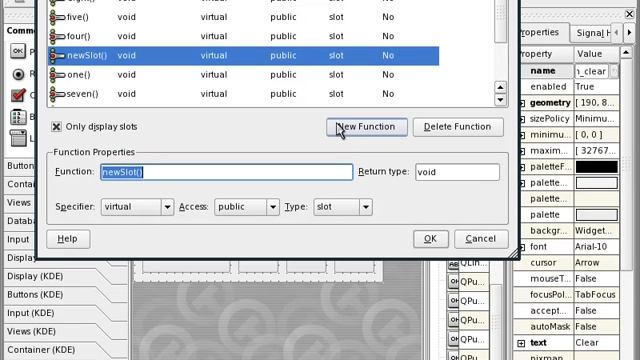Select the push button tool icon
The height and width of the screenshot is (360, 640).
click(x=18, y=51)
